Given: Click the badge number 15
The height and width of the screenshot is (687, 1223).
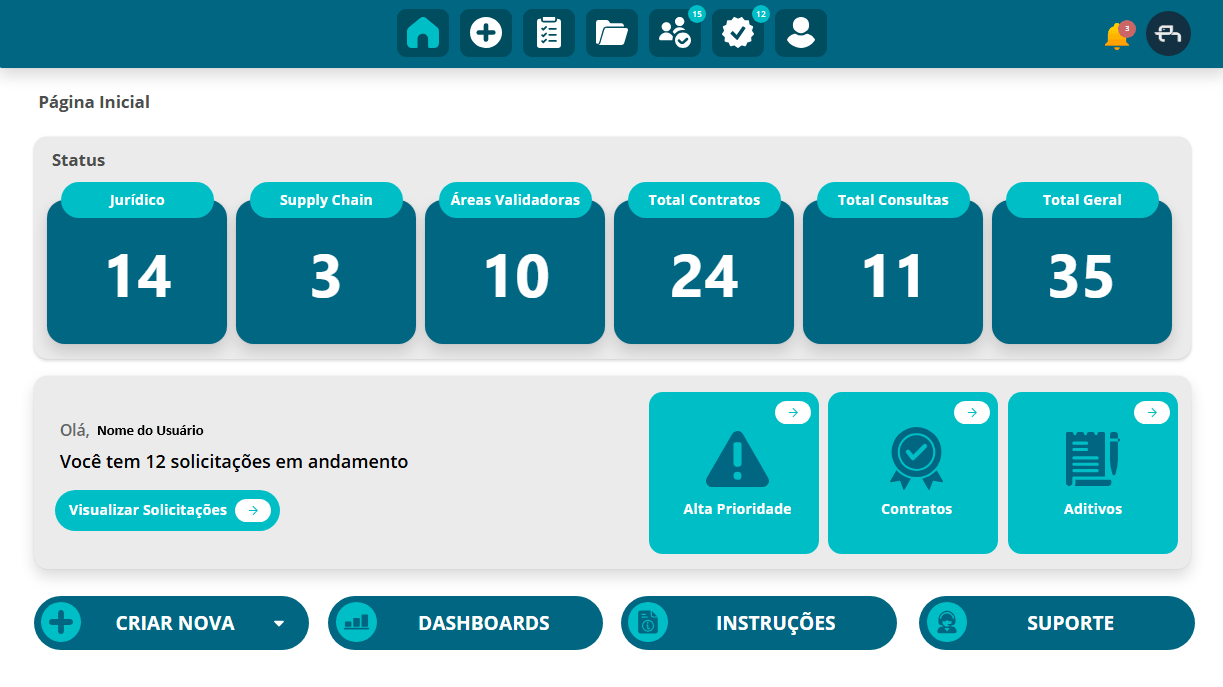Looking at the screenshot, I should pos(697,14).
